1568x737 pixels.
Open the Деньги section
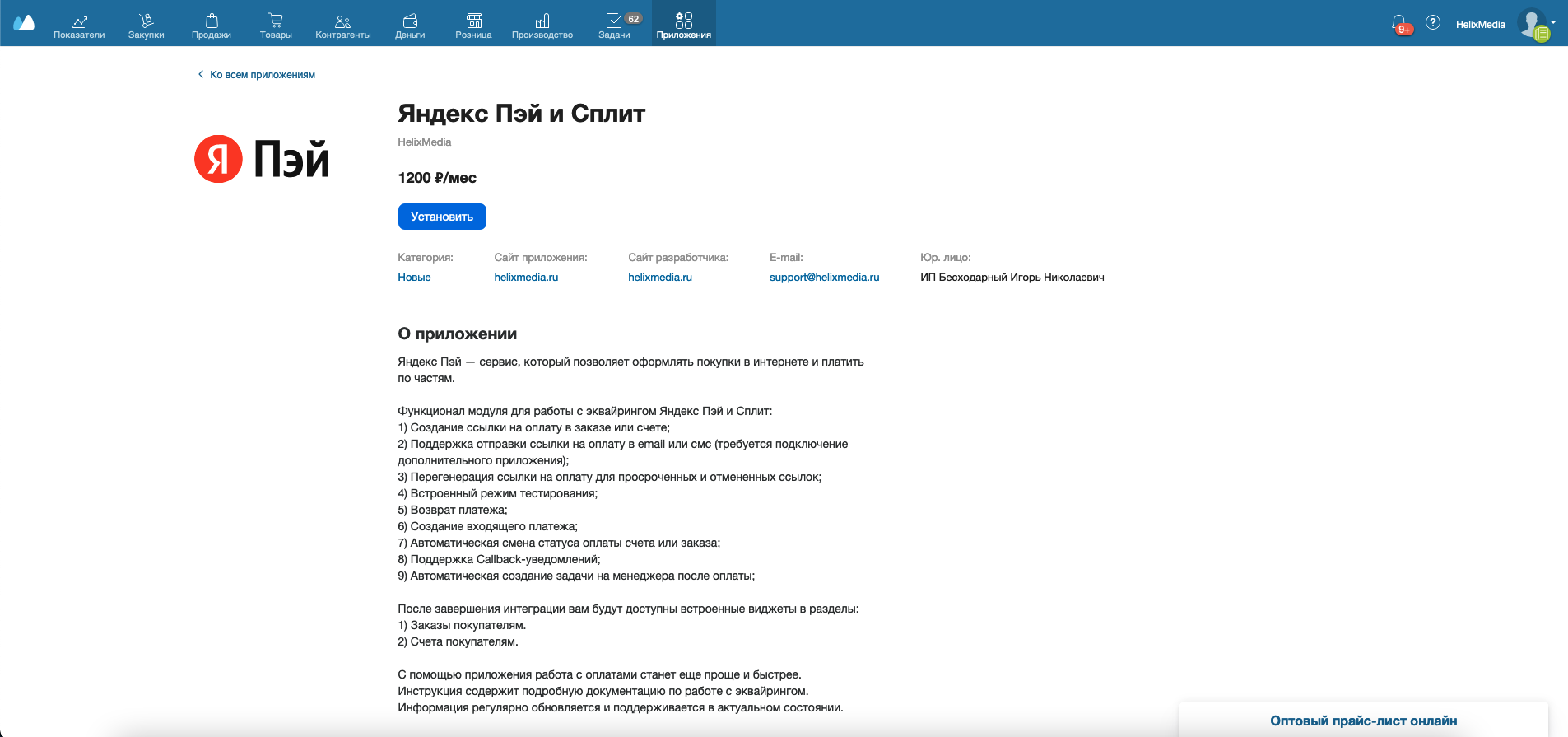[410, 25]
